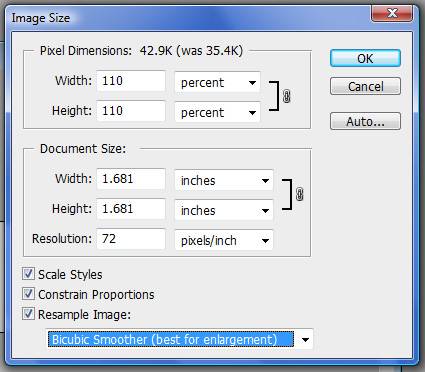Click the pixel Width field showing 110
This screenshot has width=425, height=372.
131,81
